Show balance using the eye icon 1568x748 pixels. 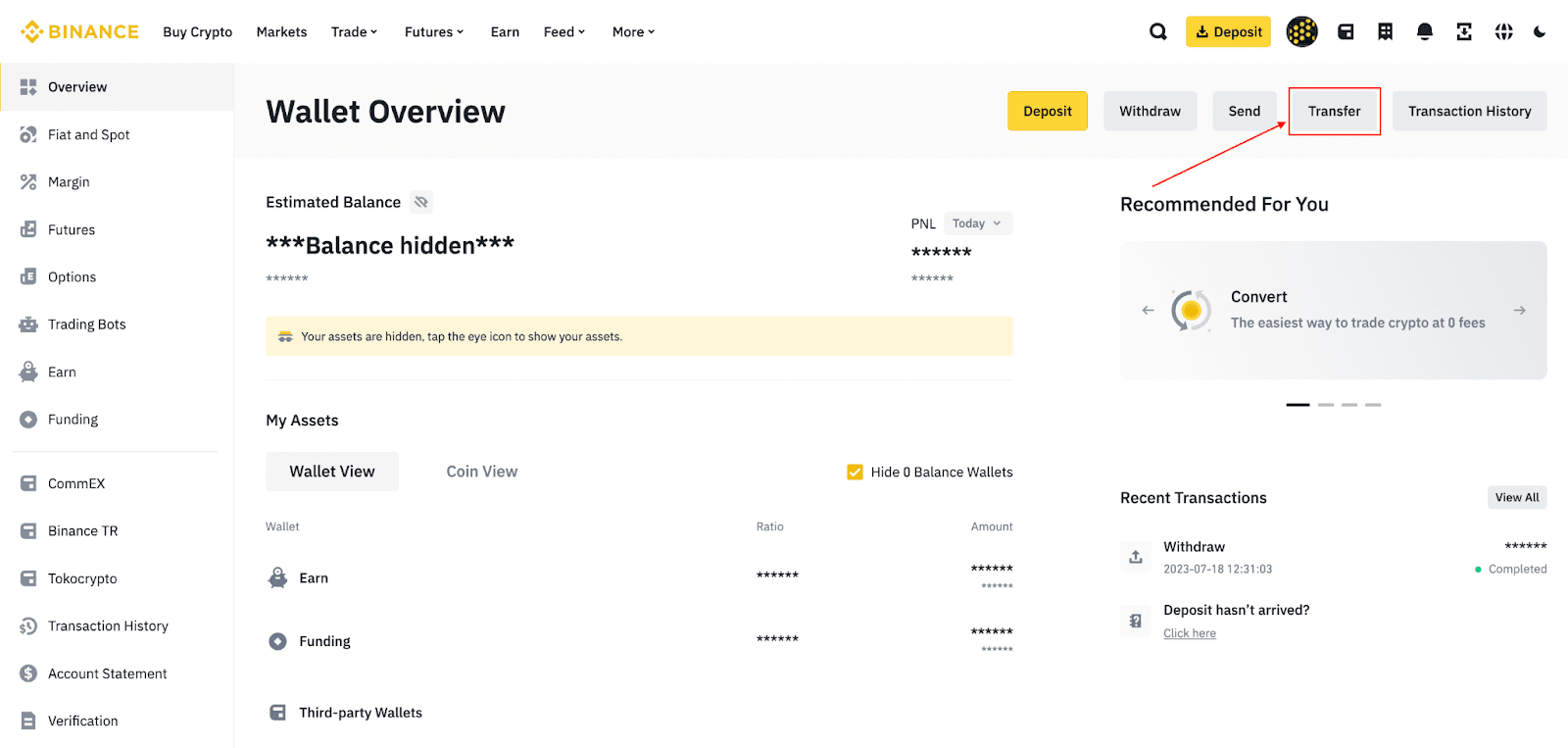[421, 202]
